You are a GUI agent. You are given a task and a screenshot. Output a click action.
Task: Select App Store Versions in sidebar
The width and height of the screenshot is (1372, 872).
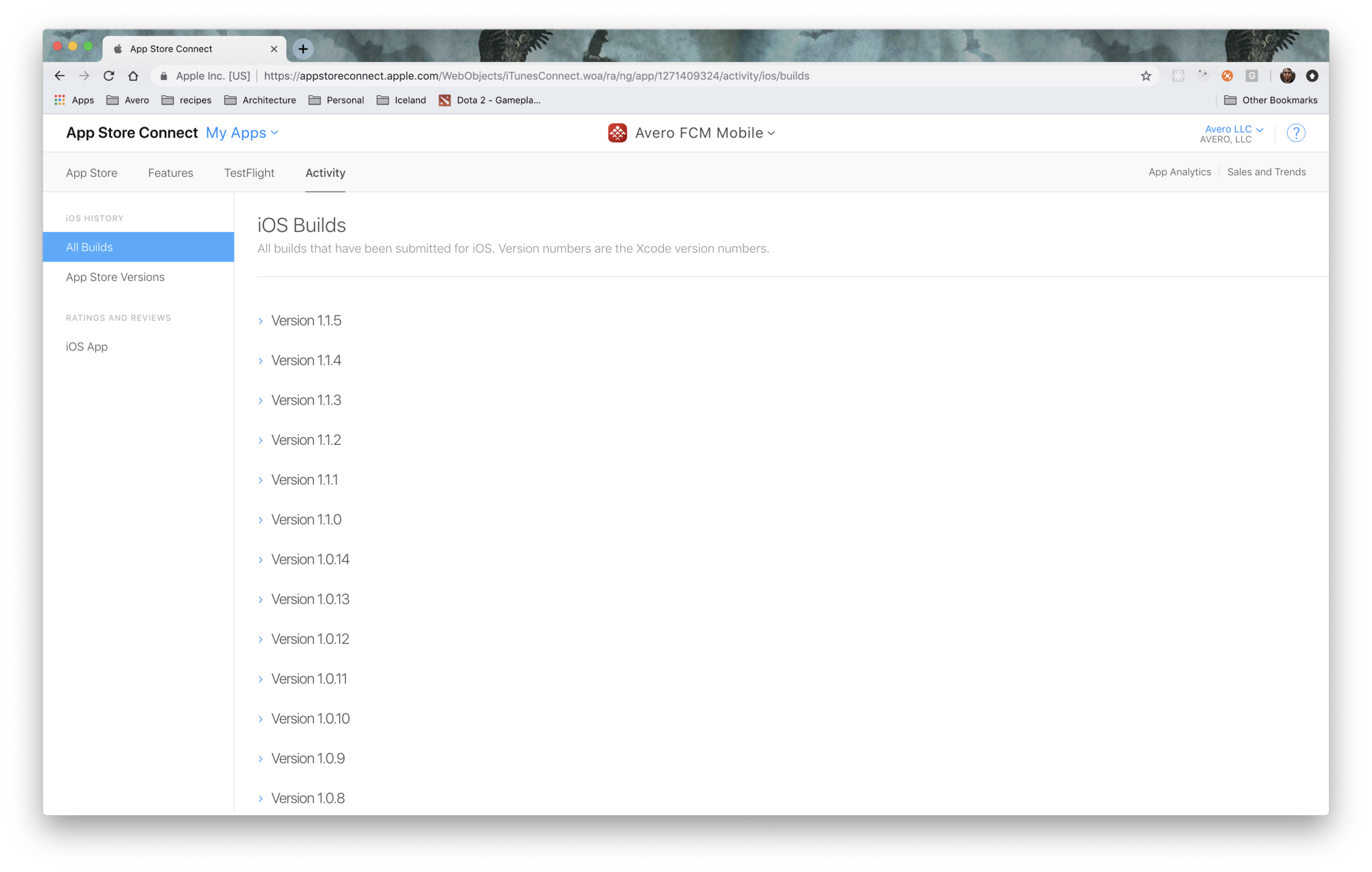pyautogui.click(x=115, y=277)
